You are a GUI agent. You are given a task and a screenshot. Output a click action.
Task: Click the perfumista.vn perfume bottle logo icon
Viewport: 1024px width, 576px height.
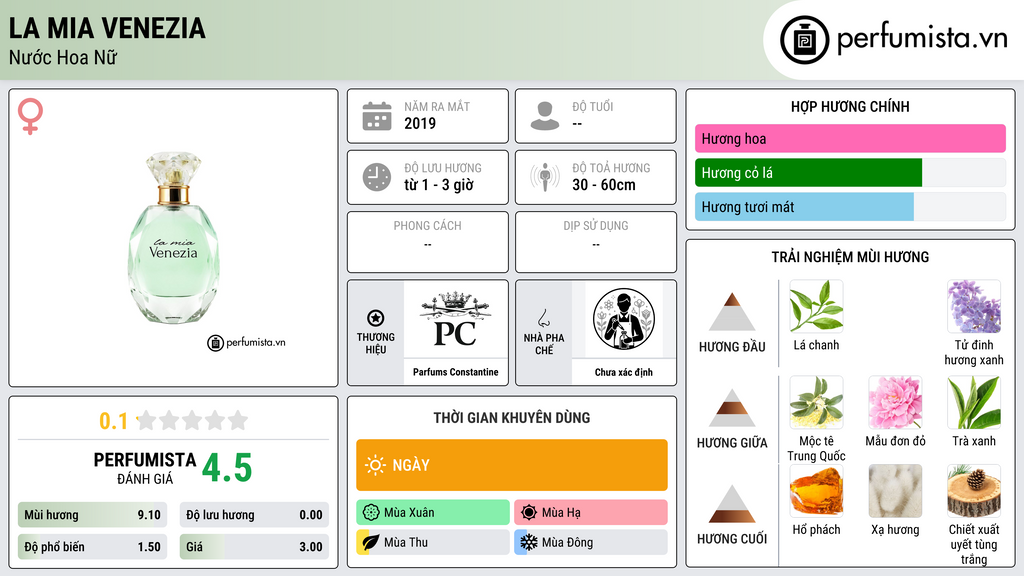[804, 40]
